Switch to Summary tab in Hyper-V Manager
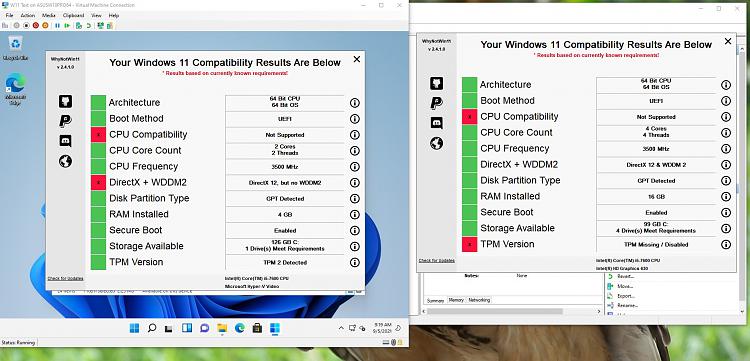The image size is (750, 361). pyautogui.click(x=435, y=300)
